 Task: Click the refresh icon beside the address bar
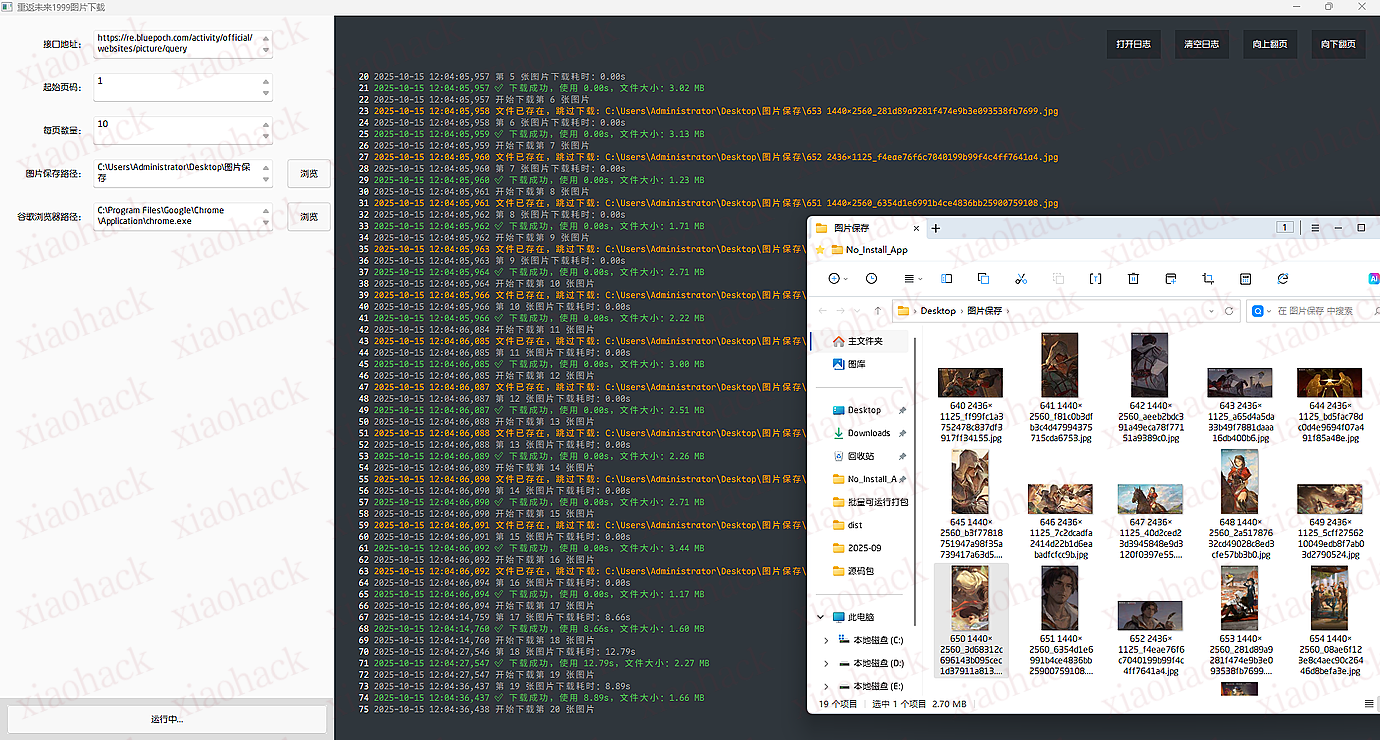pyautogui.click(x=1229, y=311)
